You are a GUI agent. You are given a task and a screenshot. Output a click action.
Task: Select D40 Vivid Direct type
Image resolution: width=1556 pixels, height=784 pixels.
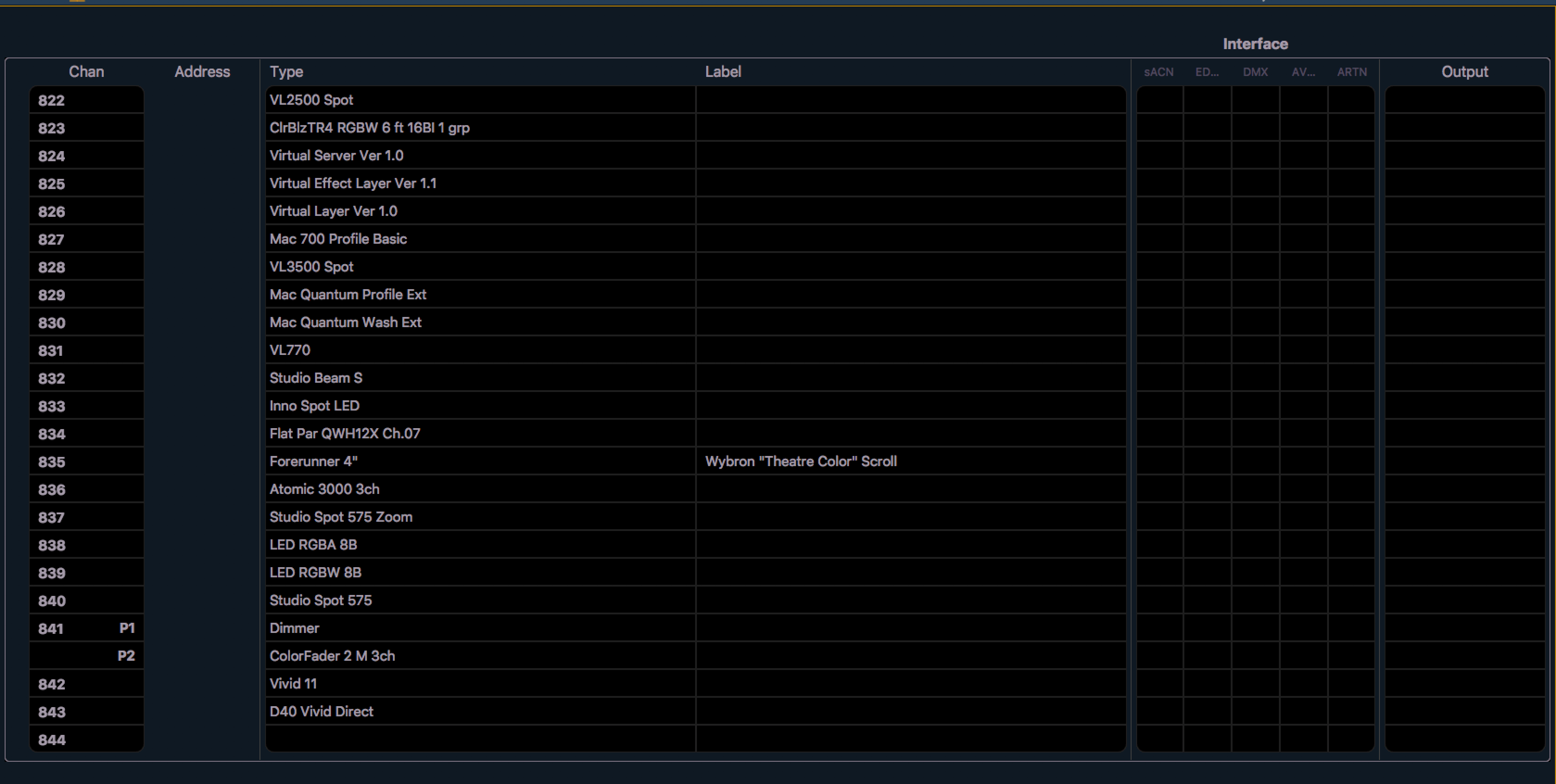click(480, 712)
